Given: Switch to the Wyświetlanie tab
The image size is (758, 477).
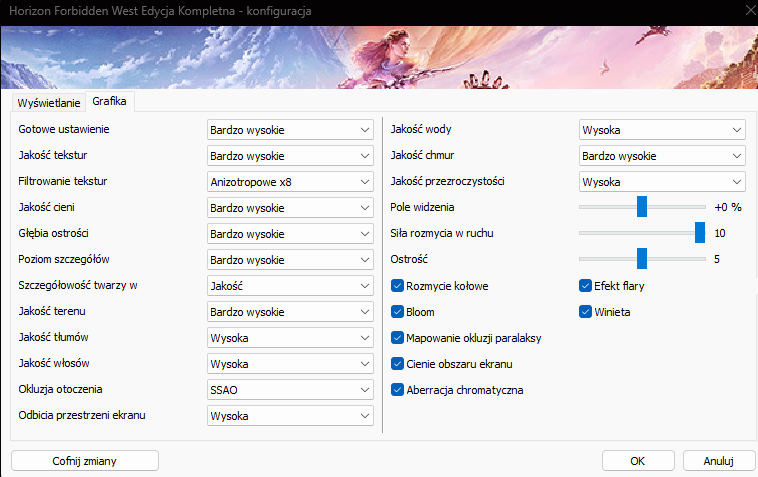Looking at the screenshot, I should [x=48, y=102].
